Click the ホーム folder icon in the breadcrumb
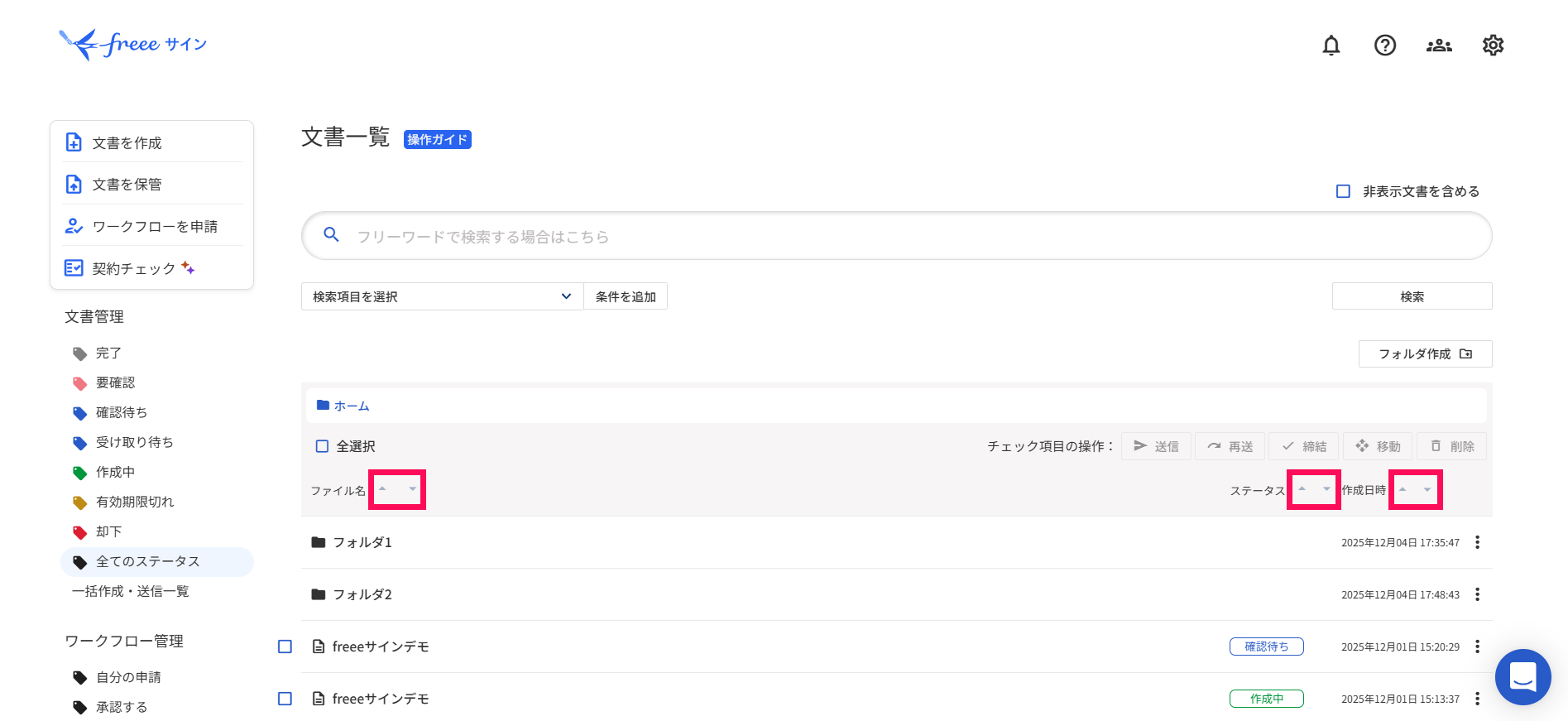 pos(323,406)
